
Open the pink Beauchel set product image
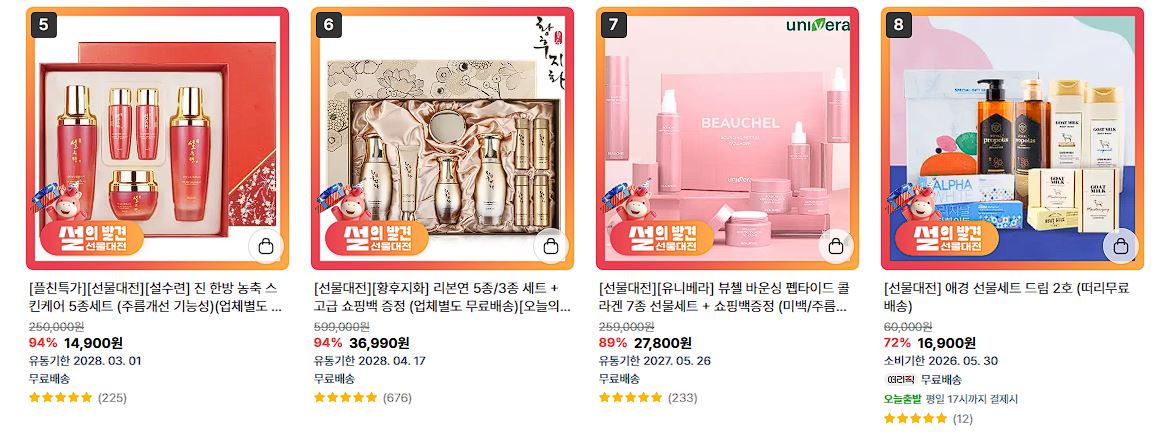click(727, 138)
